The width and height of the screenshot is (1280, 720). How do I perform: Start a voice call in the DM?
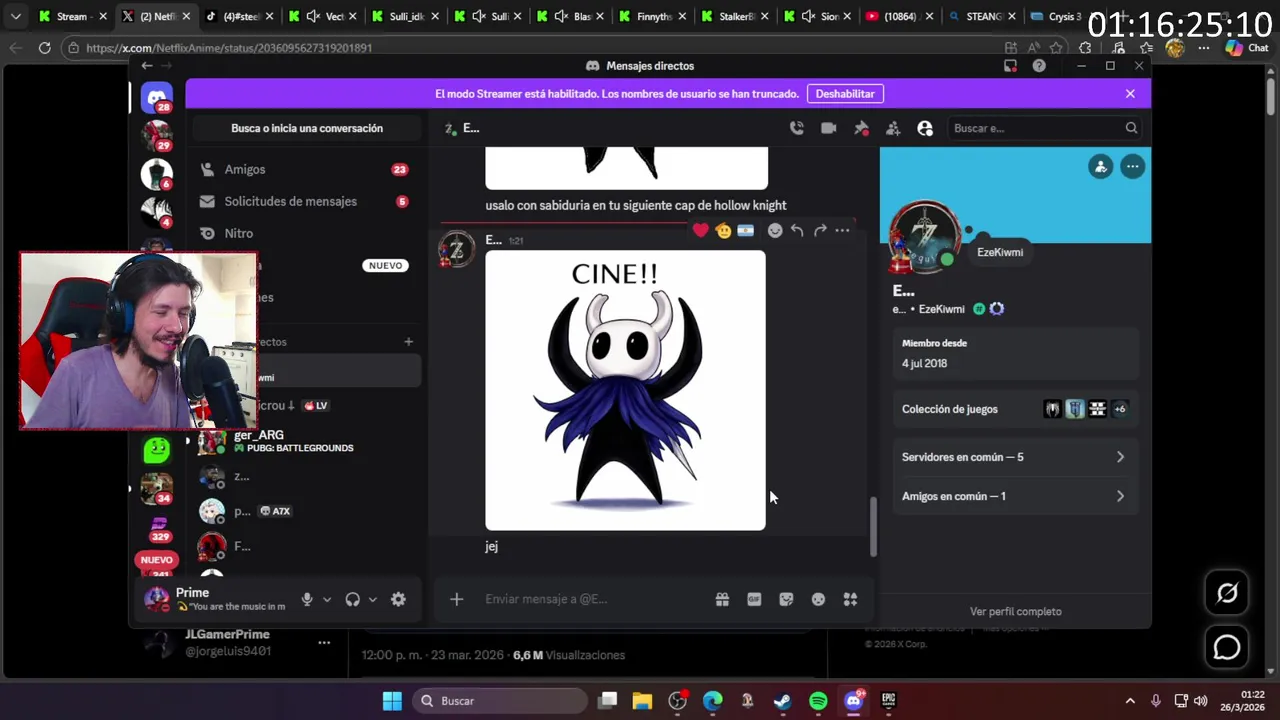pos(796,128)
